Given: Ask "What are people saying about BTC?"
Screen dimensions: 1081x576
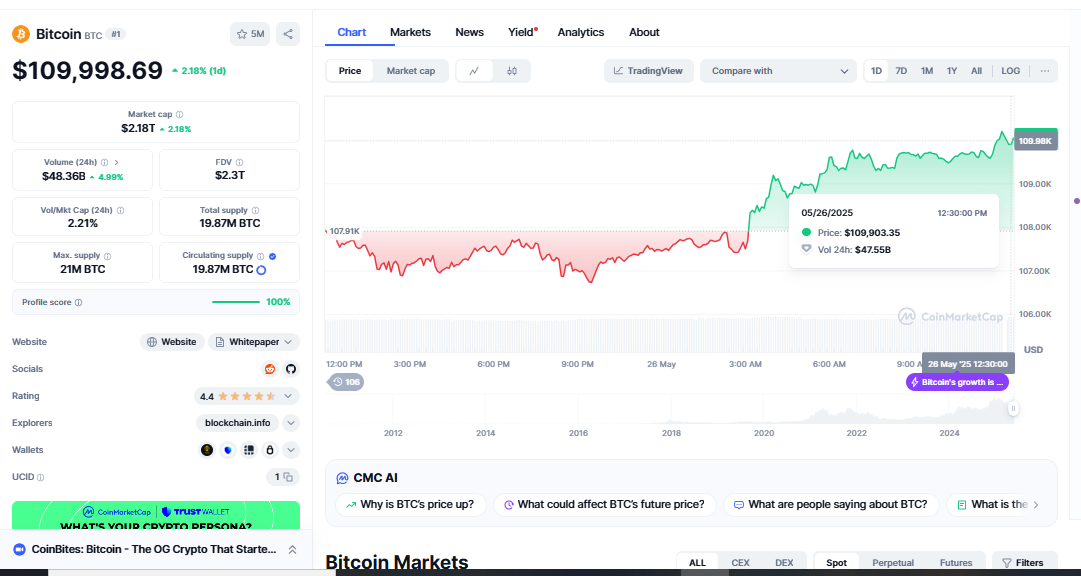Looking at the screenshot, I should pyautogui.click(x=831, y=505).
